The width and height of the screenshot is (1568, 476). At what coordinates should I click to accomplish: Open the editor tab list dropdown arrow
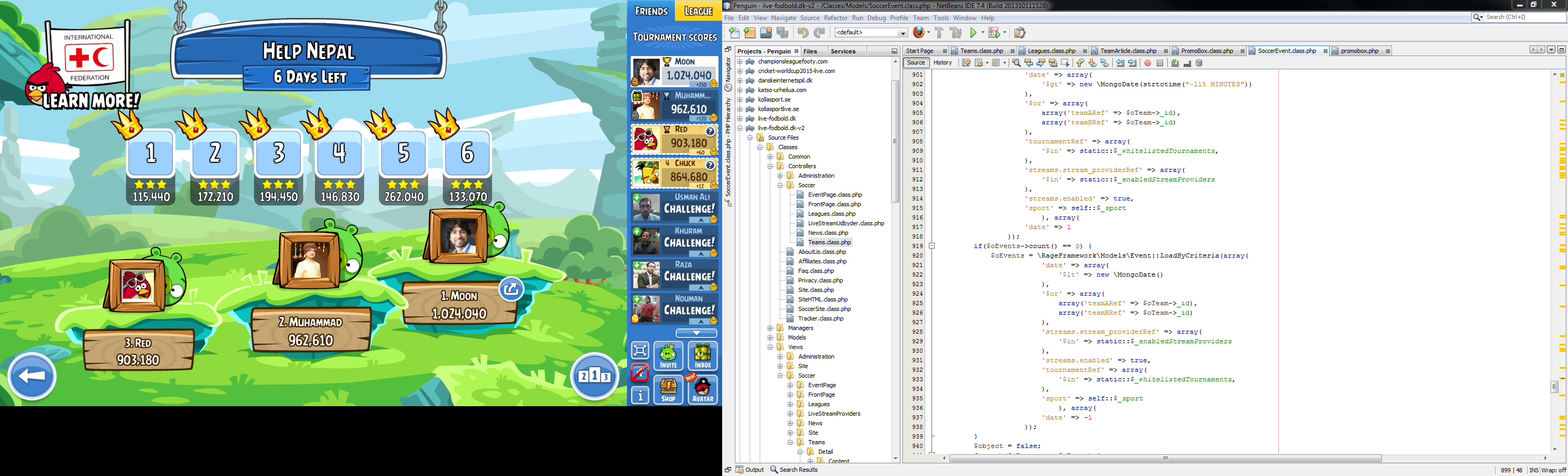coord(1551,50)
